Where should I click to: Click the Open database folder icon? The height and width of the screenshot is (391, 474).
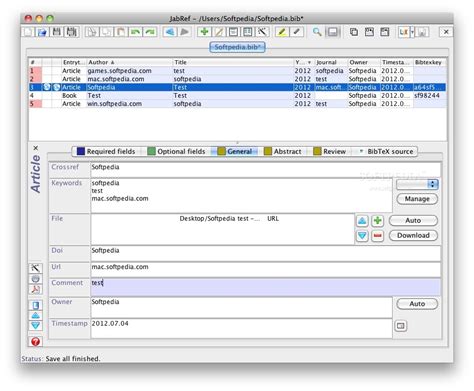tap(42, 32)
